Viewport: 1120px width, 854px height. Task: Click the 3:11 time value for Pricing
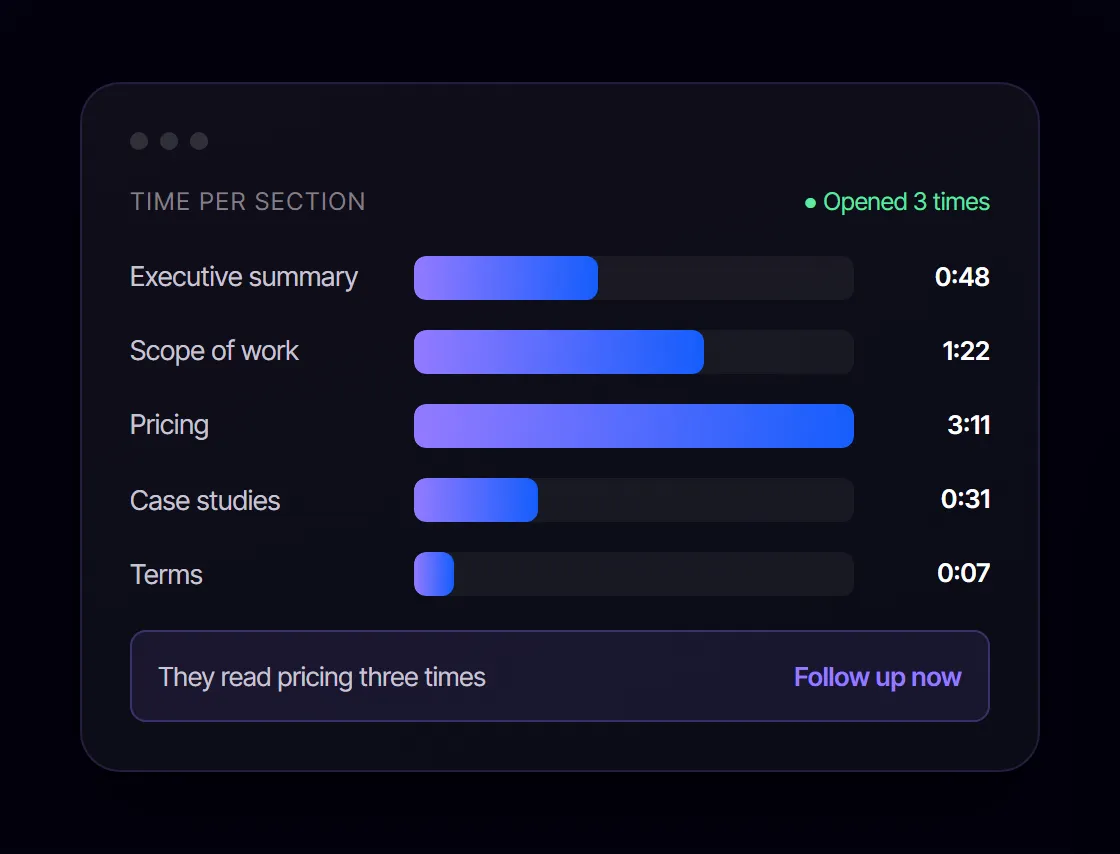pos(969,426)
